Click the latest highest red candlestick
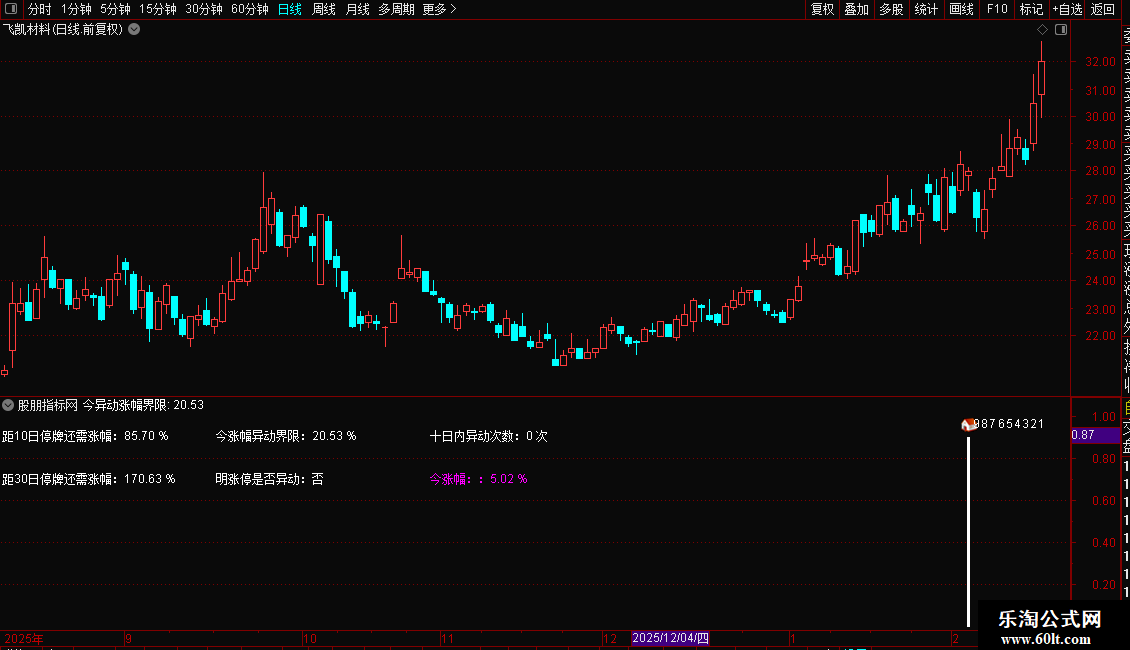The width and height of the screenshot is (1130, 650). click(1041, 78)
